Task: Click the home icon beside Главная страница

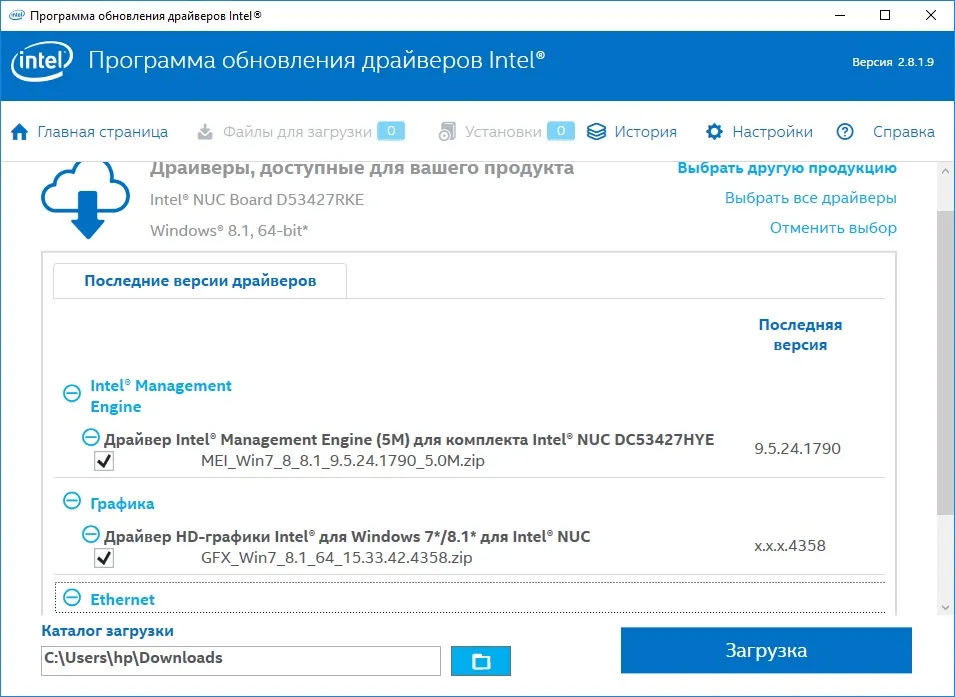Action: (x=19, y=132)
